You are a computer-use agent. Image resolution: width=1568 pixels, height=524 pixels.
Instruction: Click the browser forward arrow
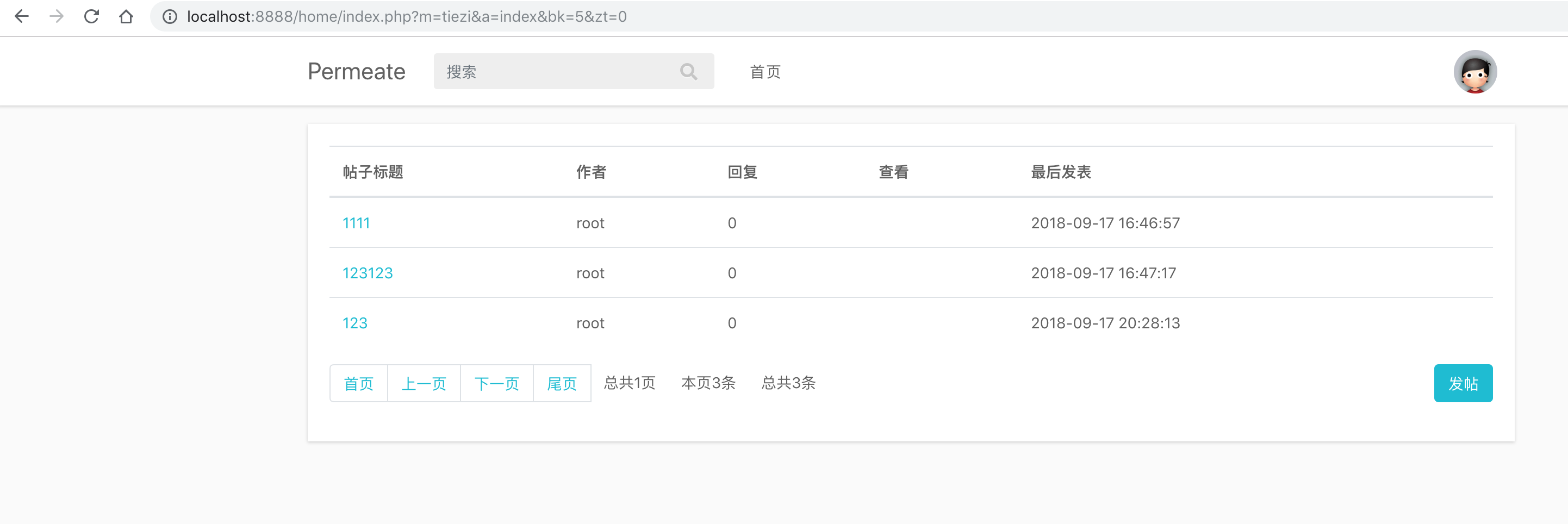[57, 16]
